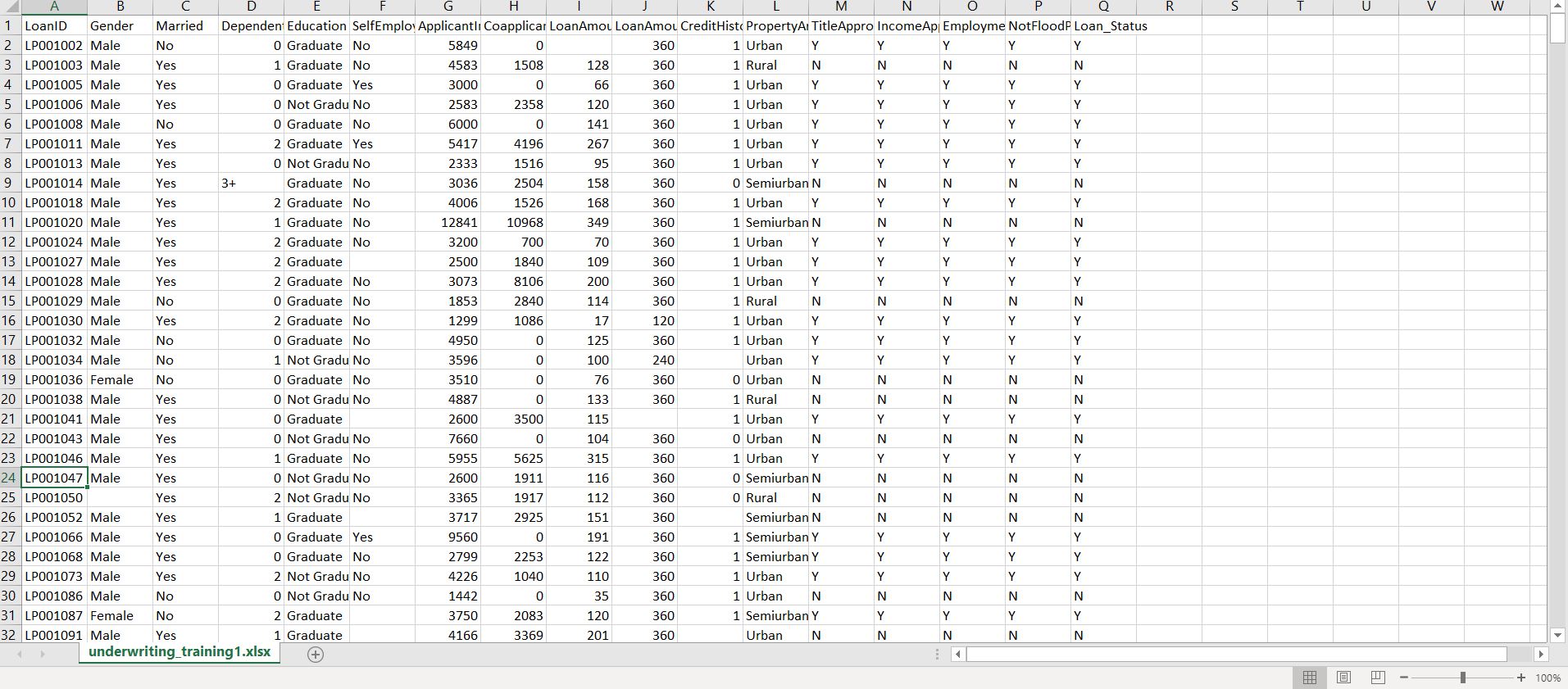Select column Q header
Image resolution: width=1568 pixels, height=689 pixels.
pos(1103,7)
